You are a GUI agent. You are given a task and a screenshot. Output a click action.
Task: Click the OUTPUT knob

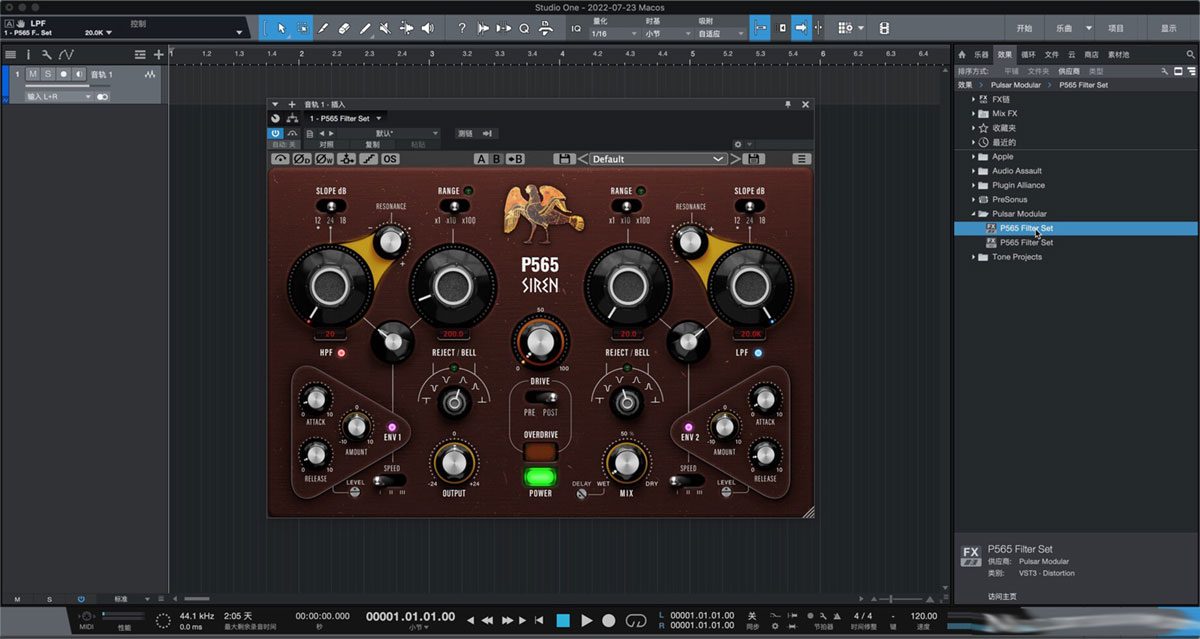[454, 462]
